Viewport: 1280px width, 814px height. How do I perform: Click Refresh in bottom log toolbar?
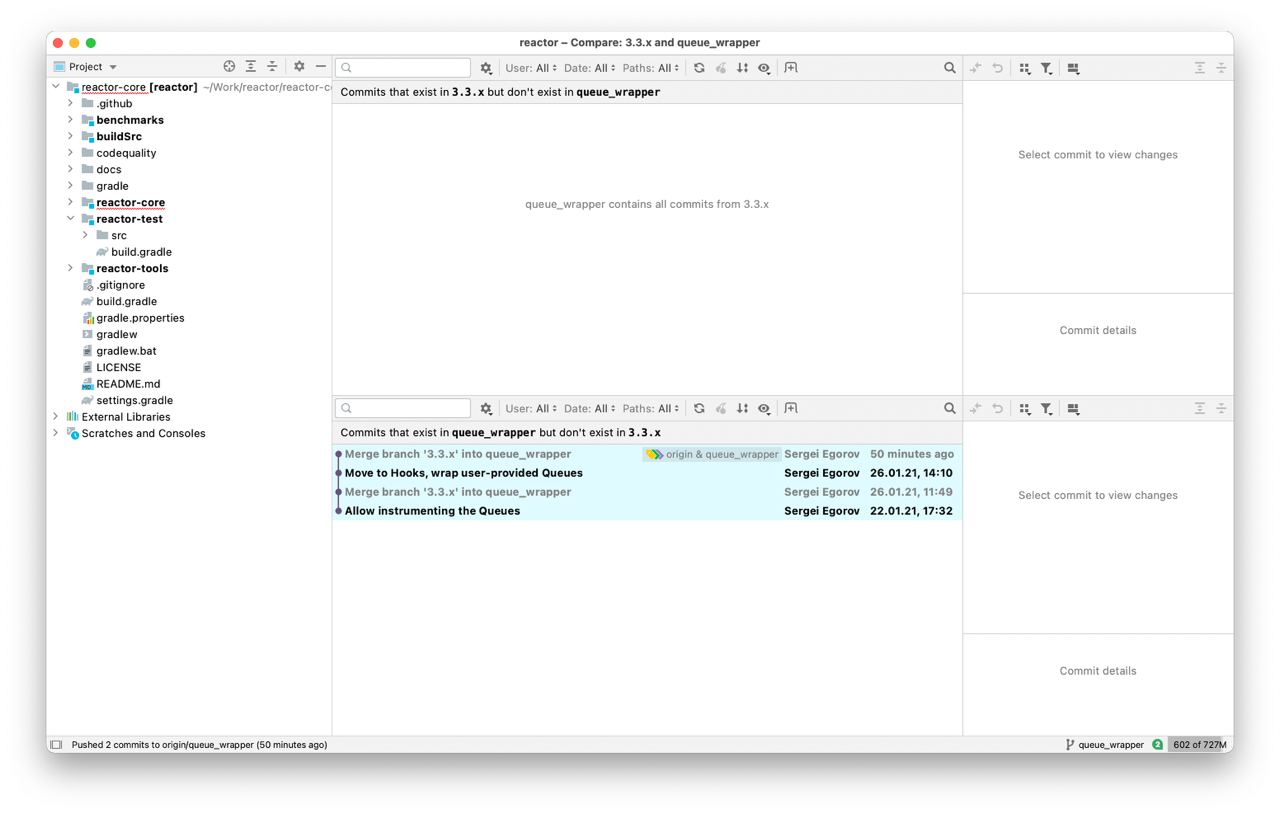pos(699,409)
